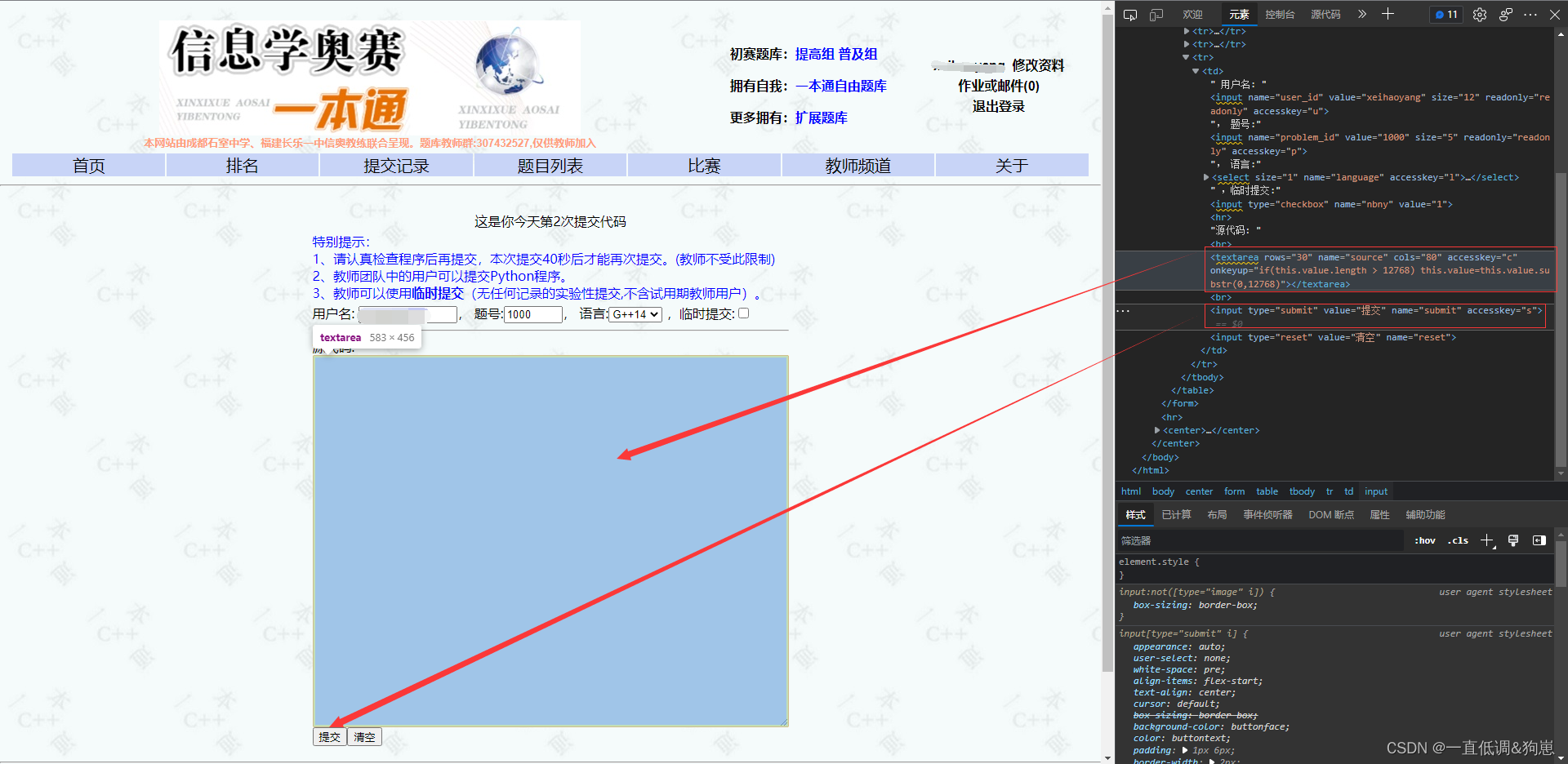
Task: Open the DevTools settings gear
Action: 1479,14
